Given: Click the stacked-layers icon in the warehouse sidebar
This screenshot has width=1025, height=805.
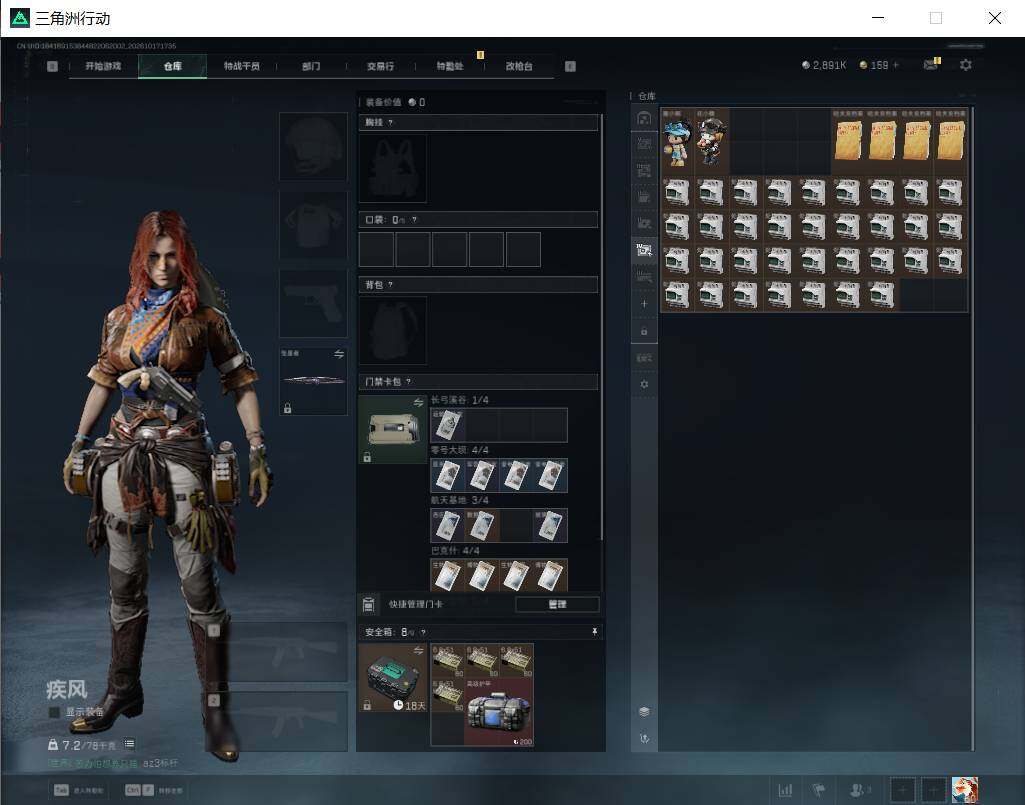Looking at the screenshot, I should [644, 711].
